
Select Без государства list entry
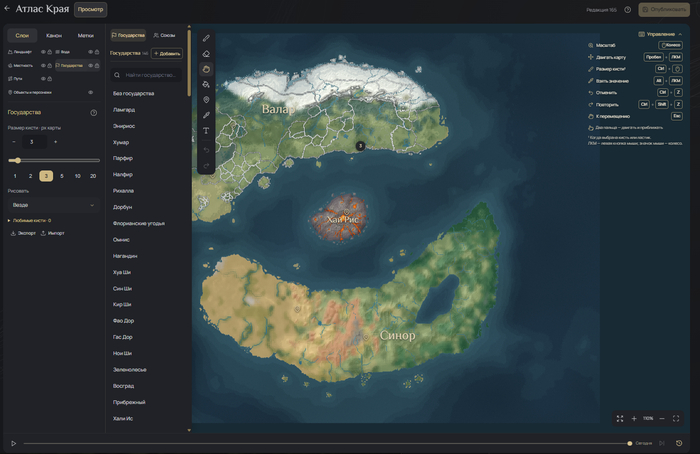point(133,94)
